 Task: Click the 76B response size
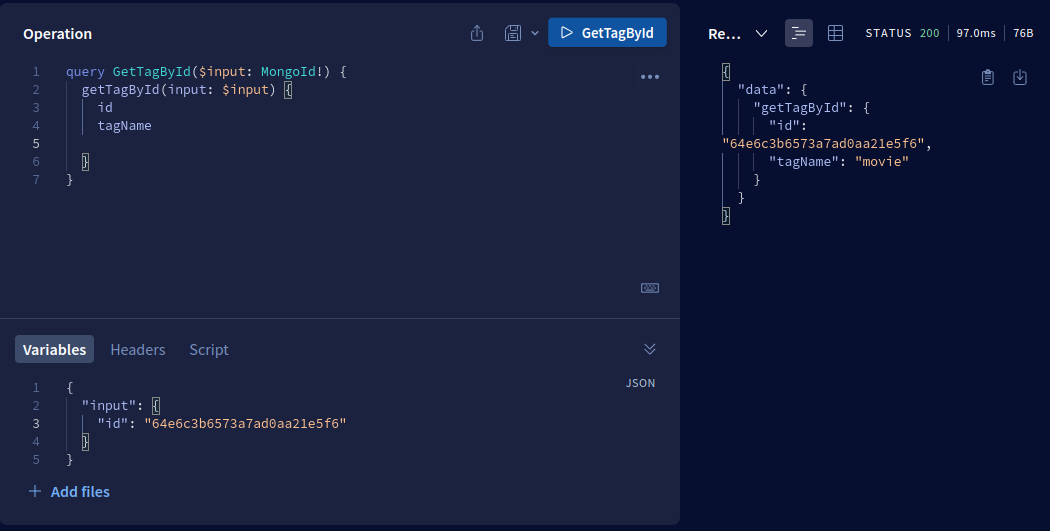point(1023,33)
